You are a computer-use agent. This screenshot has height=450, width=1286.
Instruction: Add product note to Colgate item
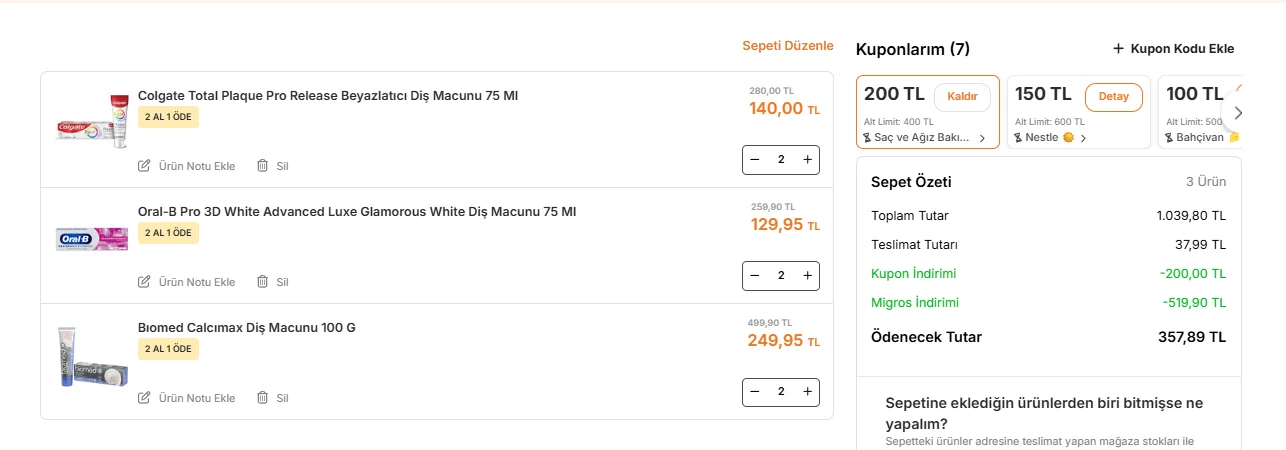point(187,166)
